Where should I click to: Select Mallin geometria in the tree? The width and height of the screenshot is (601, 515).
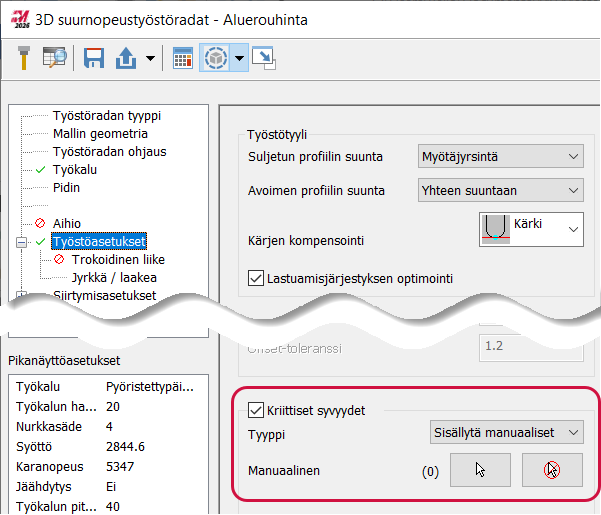[100, 133]
